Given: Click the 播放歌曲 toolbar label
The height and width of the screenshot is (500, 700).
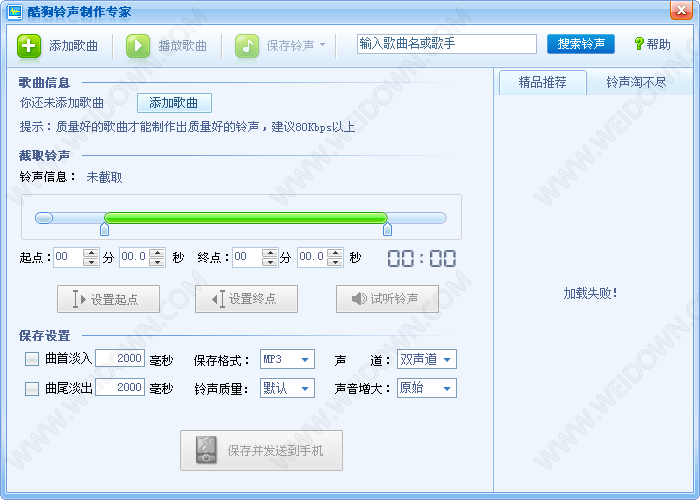Looking at the screenshot, I should point(183,46).
